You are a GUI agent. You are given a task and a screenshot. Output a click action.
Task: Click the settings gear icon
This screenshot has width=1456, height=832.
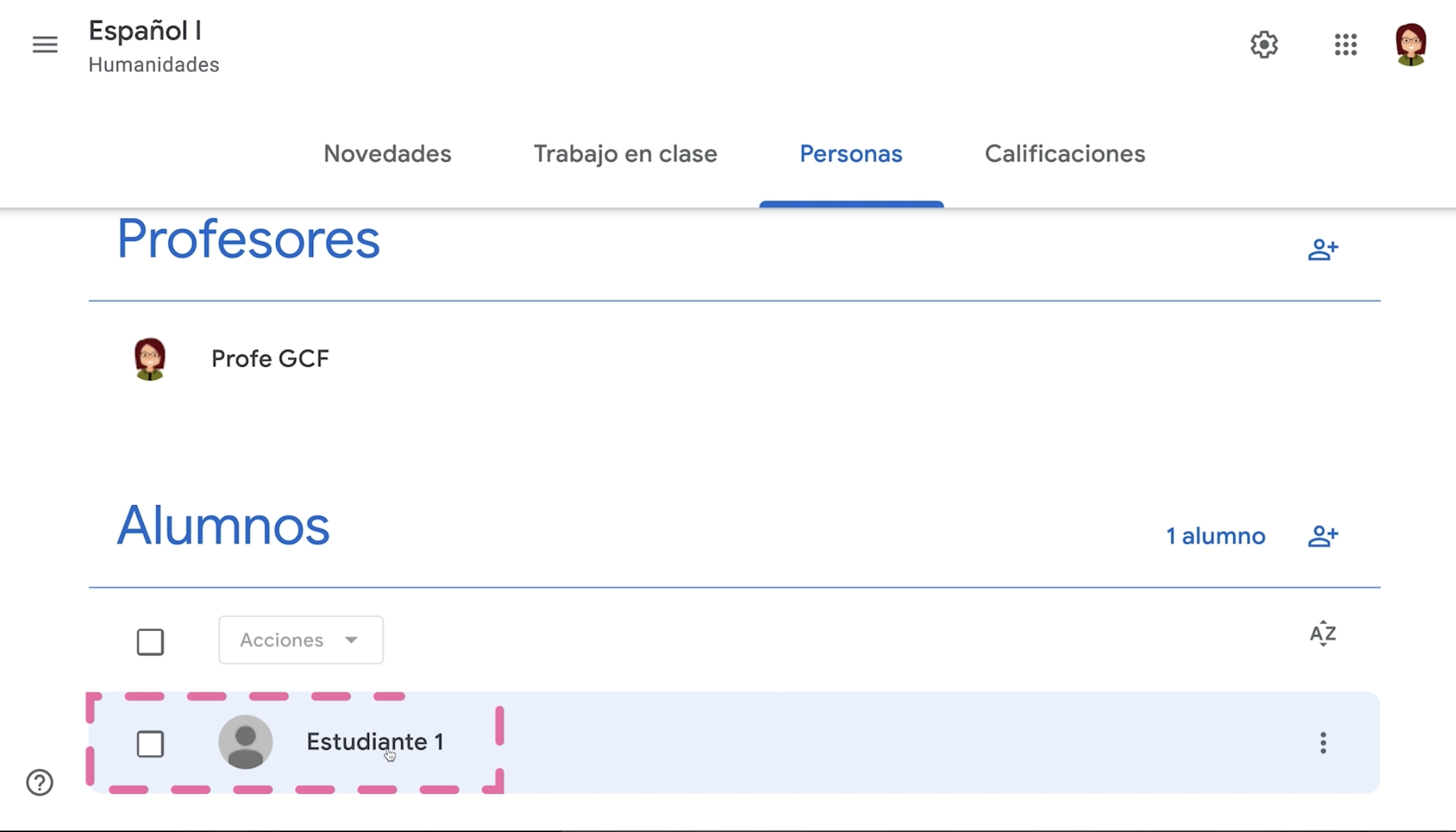tap(1264, 44)
